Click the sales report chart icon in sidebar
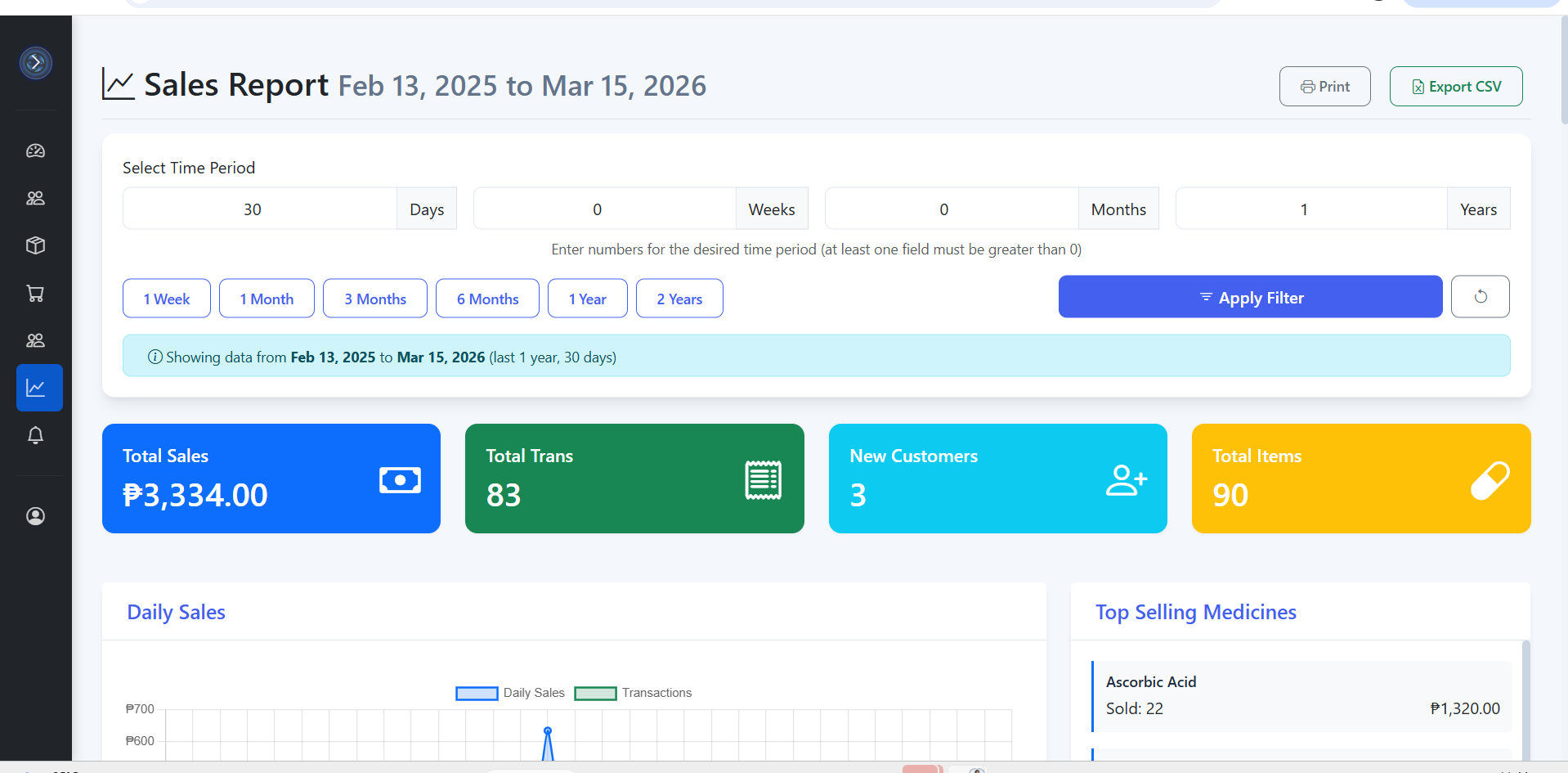This screenshot has height=773, width=1568. pyautogui.click(x=38, y=388)
